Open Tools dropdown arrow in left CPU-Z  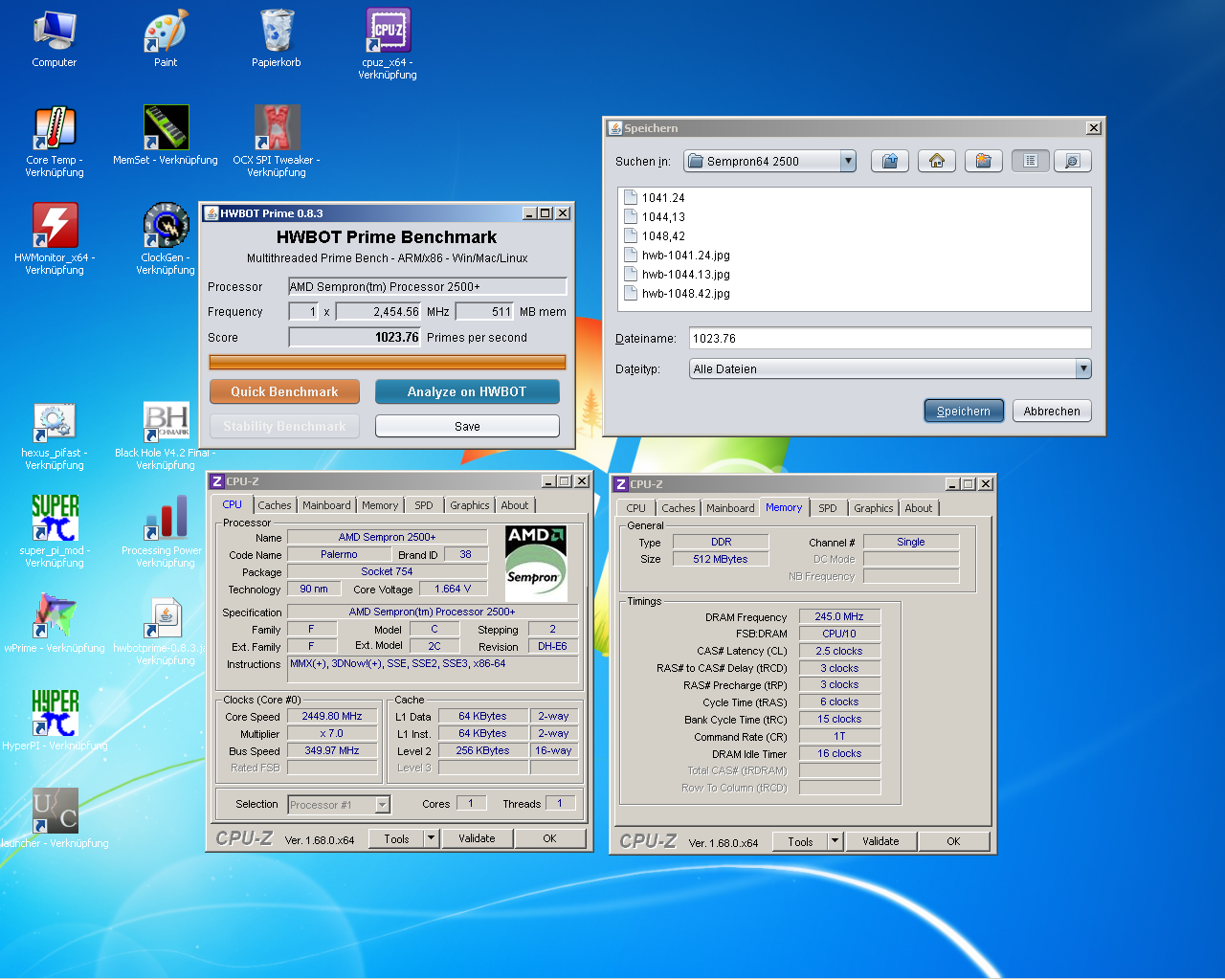432,838
